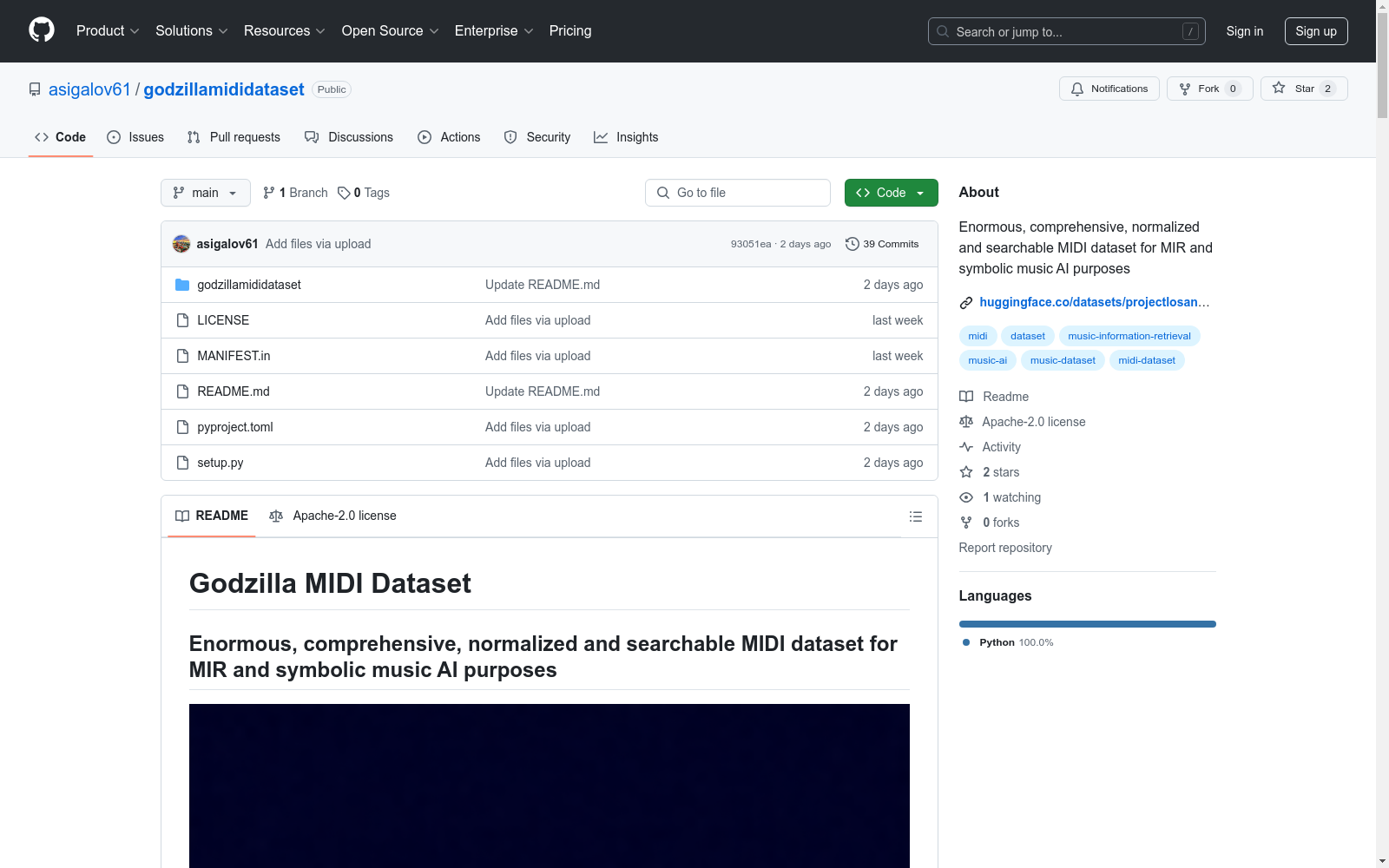Switch to the Issues tab
The image size is (1389, 868).
click(135, 137)
